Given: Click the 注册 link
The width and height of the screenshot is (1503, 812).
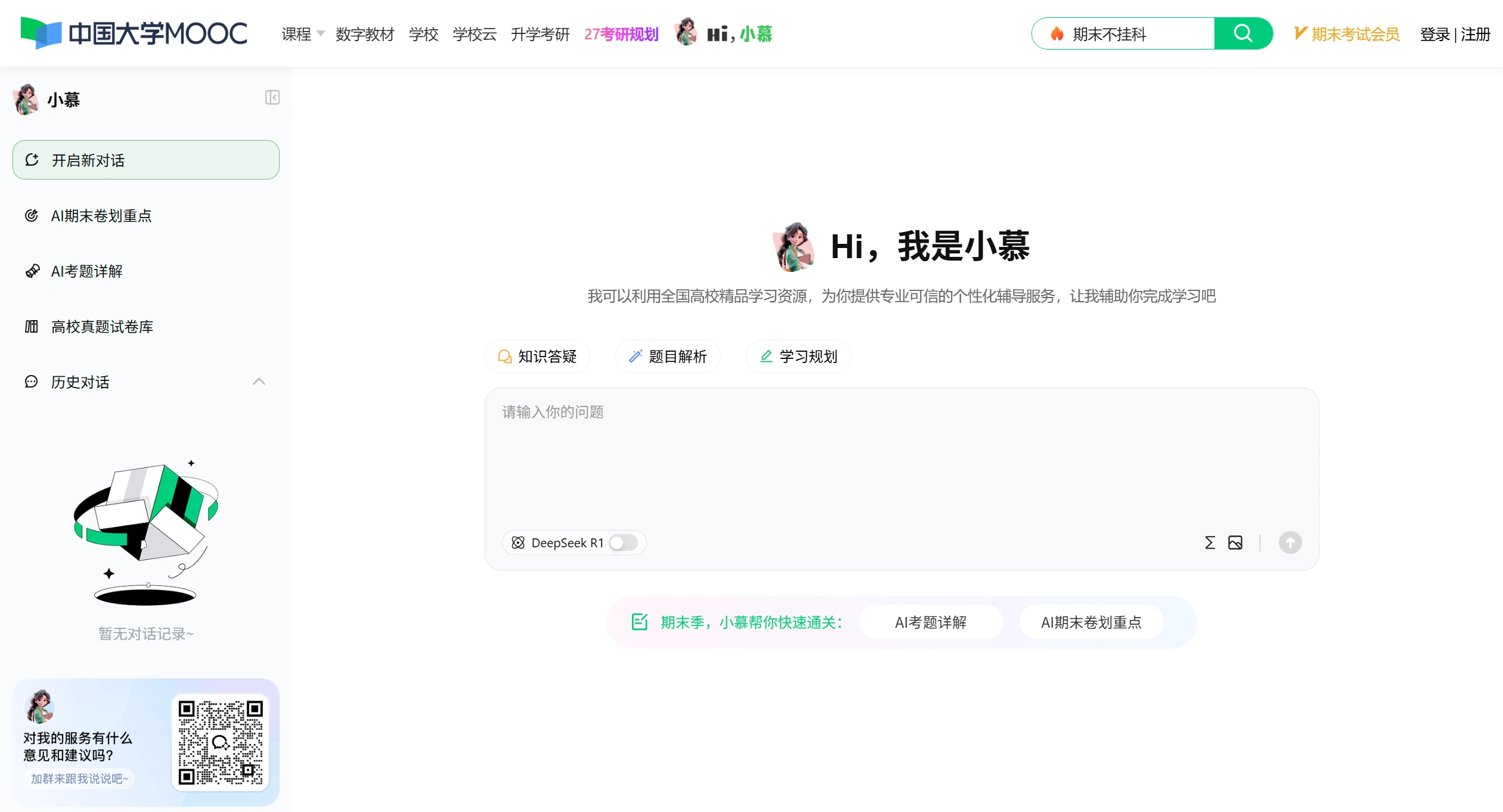Looking at the screenshot, I should pyautogui.click(x=1476, y=34).
